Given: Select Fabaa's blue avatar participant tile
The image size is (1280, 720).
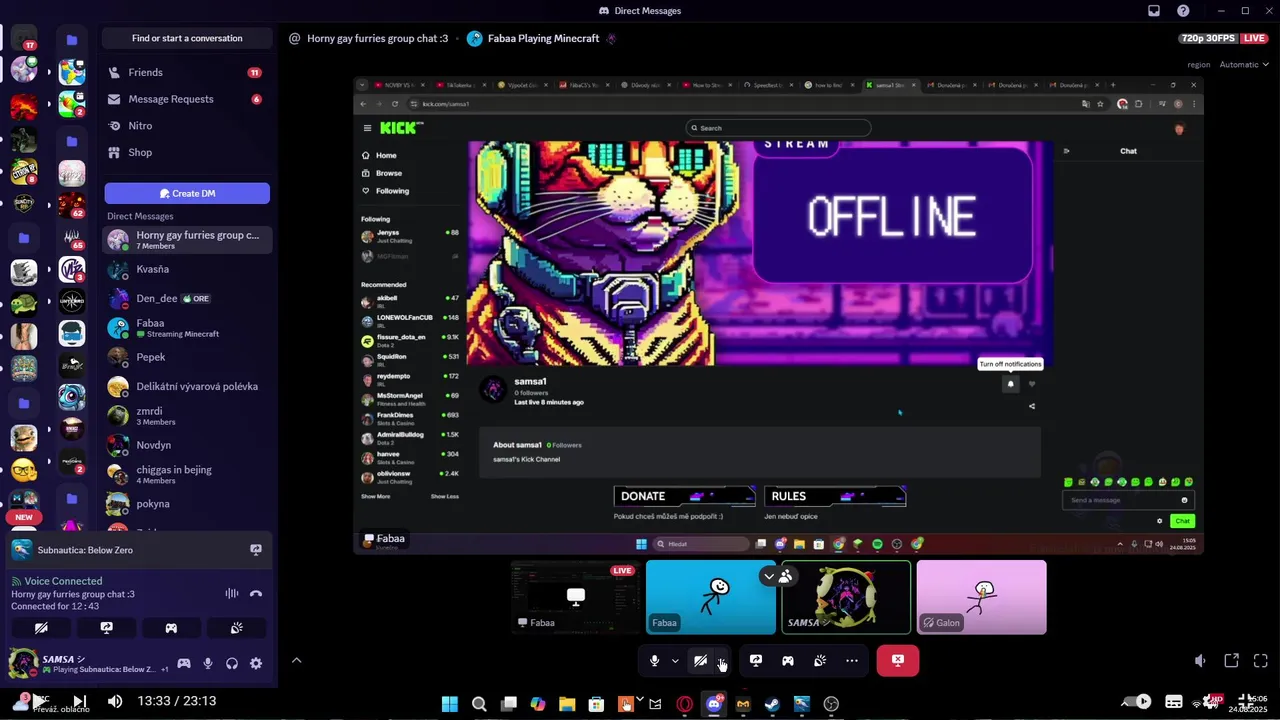Looking at the screenshot, I should tap(711, 597).
